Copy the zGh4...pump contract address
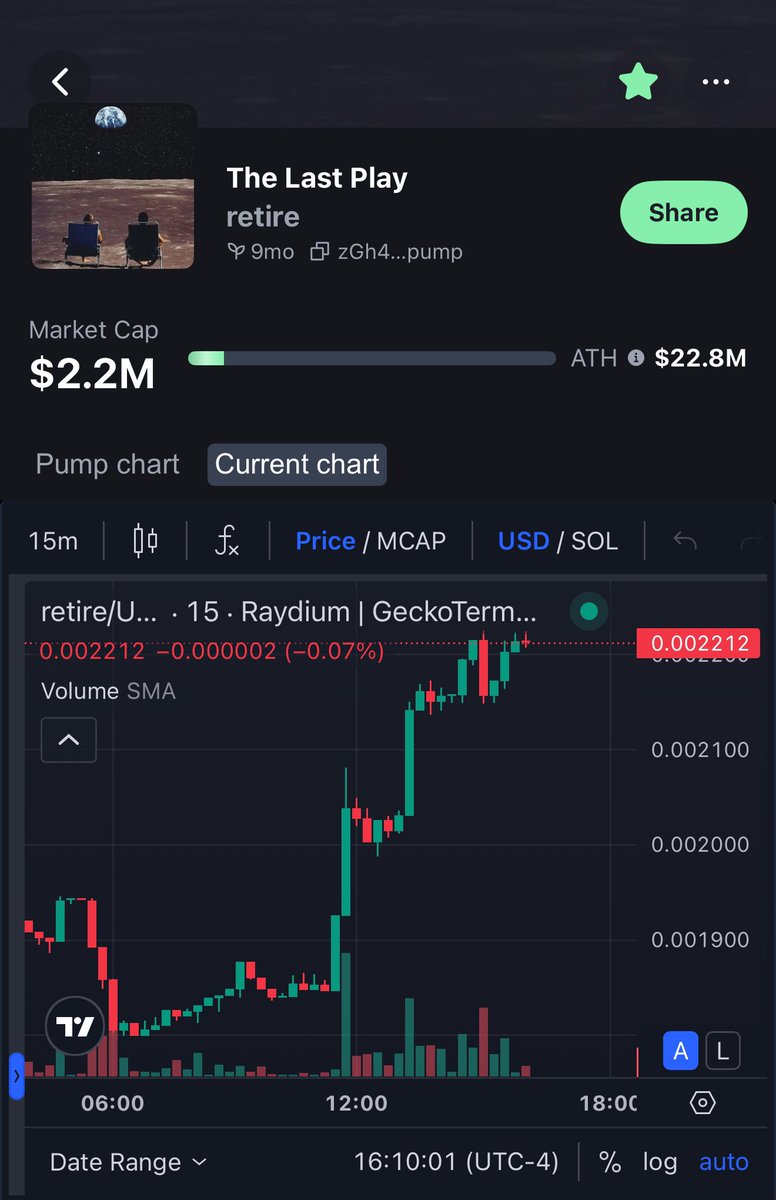 point(398,252)
